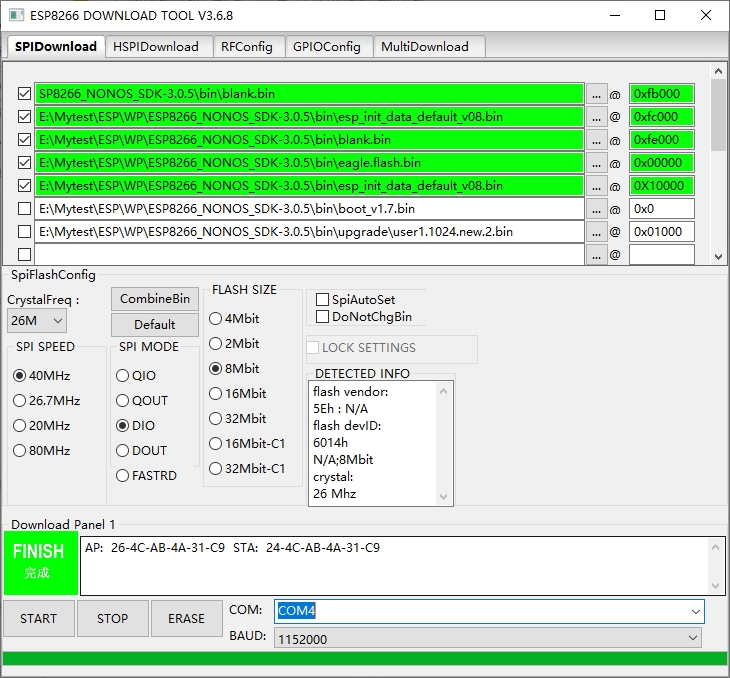The height and width of the screenshot is (678, 730).
Task: Click the 0x01000 address field
Action: (662, 231)
